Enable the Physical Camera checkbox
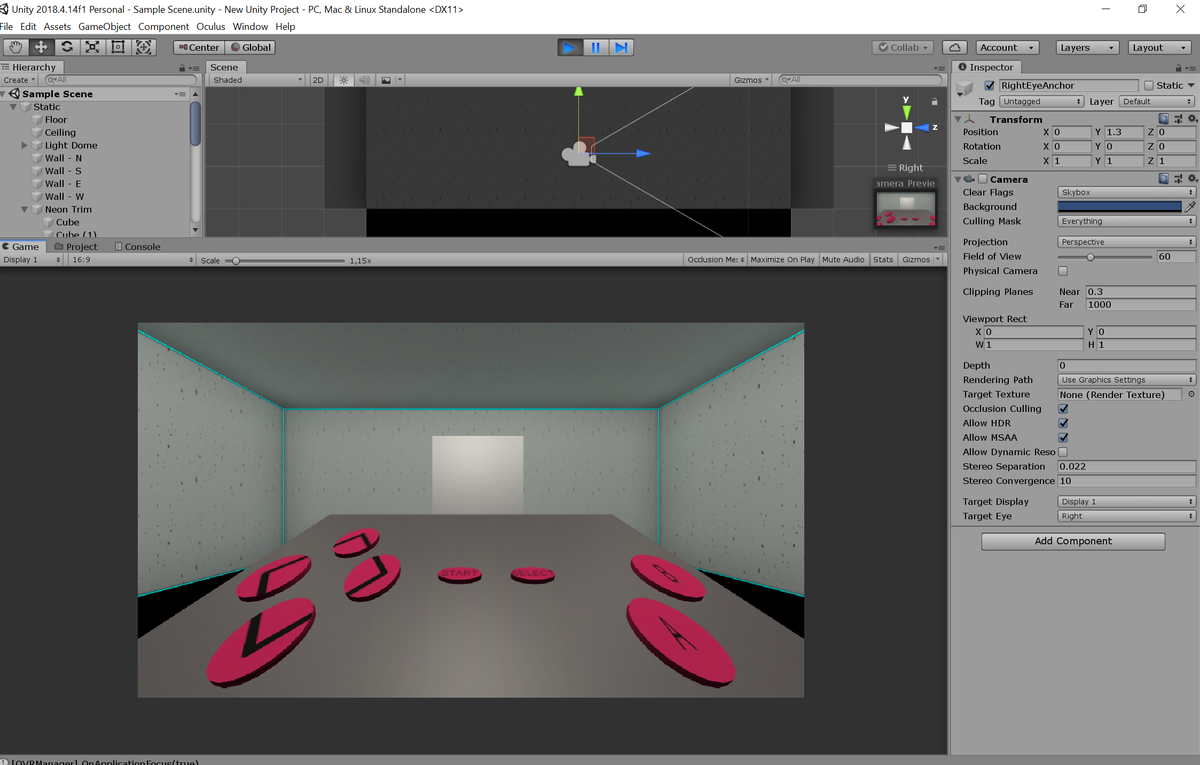The height and width of the screenshot is (765, 1200). pos(1063,271)
